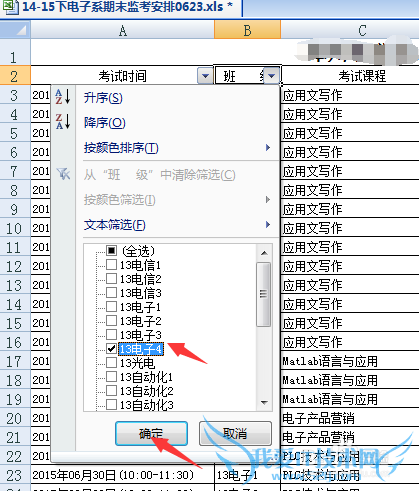The height and width of the screenshot is (491, 419).
Task: Click the 确定 button
Action: 151,433
